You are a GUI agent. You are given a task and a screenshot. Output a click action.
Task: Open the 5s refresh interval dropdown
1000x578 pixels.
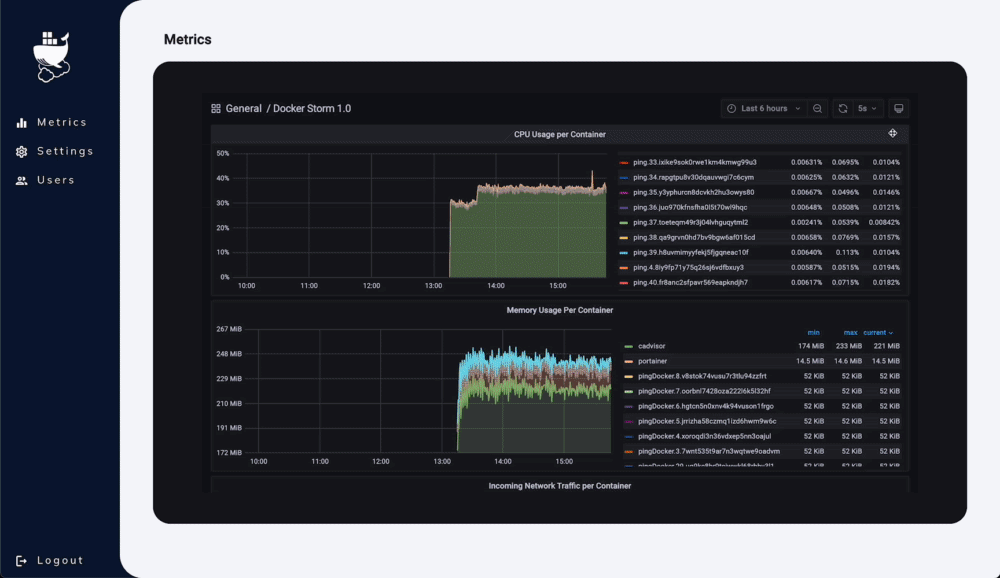click(867, 108)
